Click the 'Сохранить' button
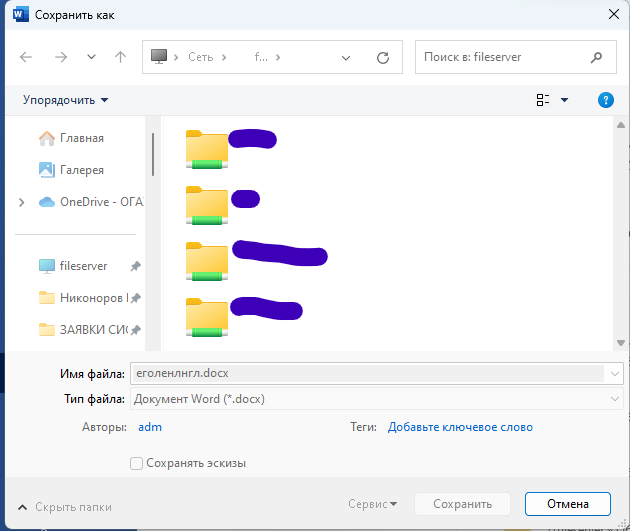 (x=462, y=504)
